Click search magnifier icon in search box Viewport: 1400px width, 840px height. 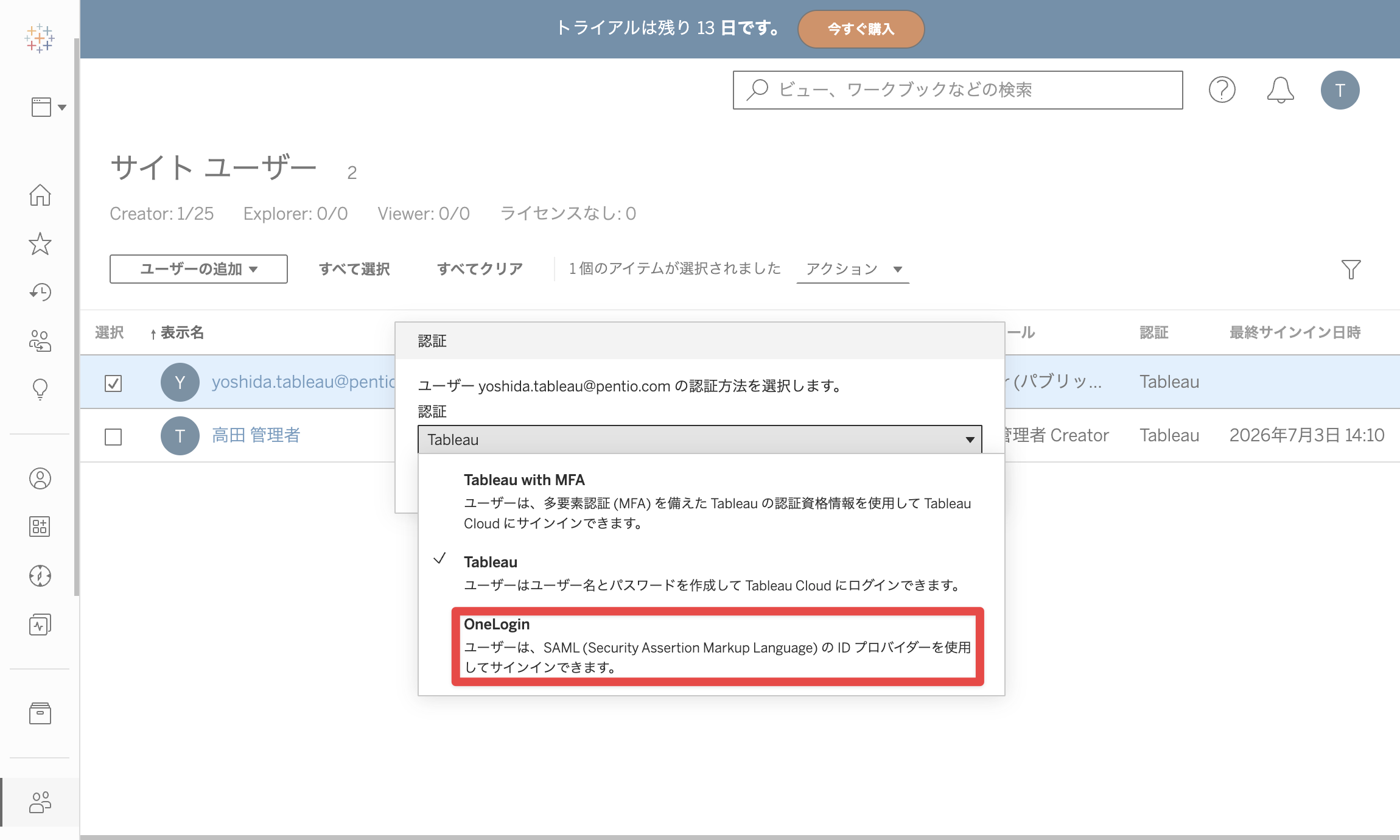[757, 90]
